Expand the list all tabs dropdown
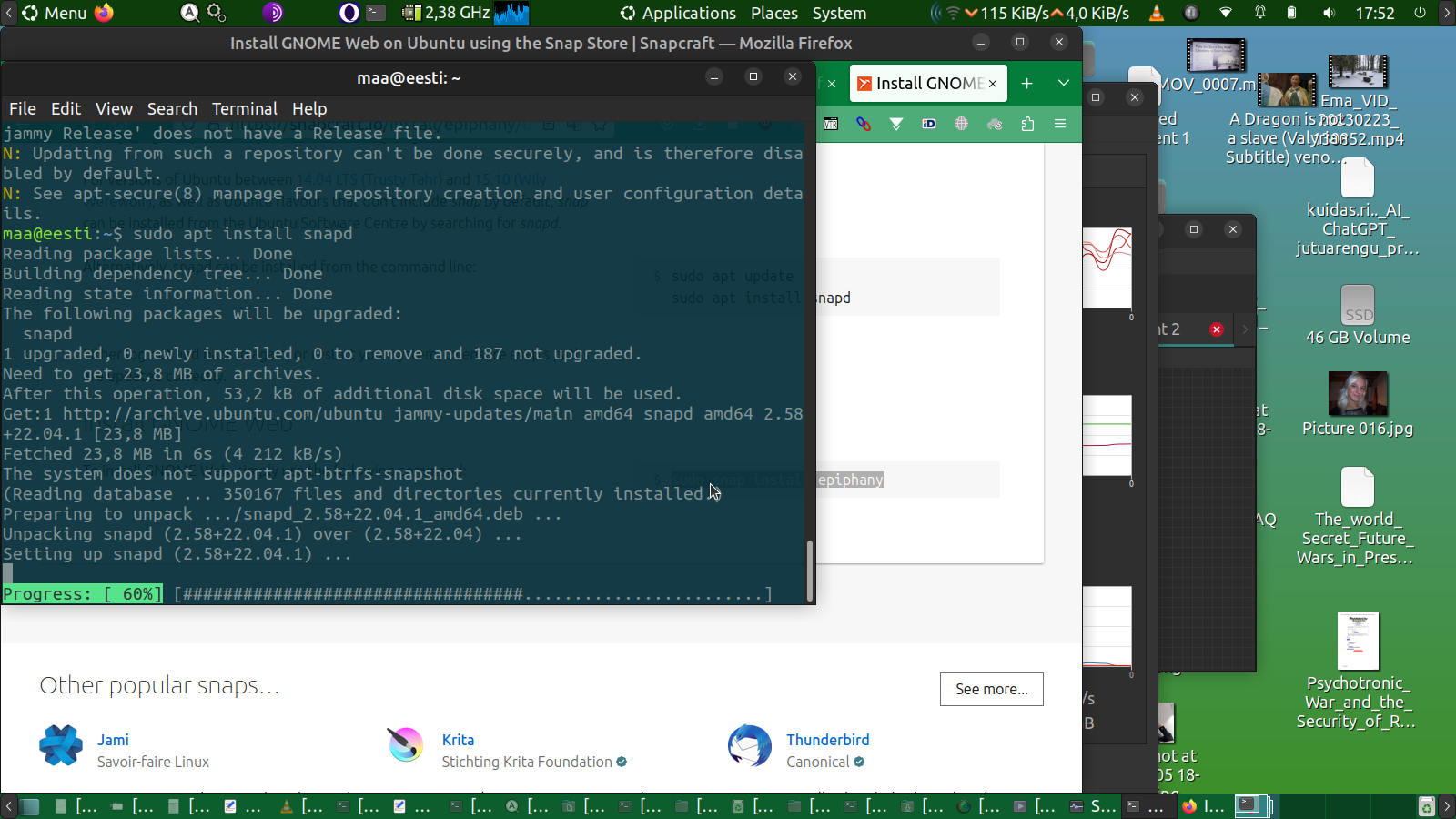The image size is (1456, 819). 1063,83
